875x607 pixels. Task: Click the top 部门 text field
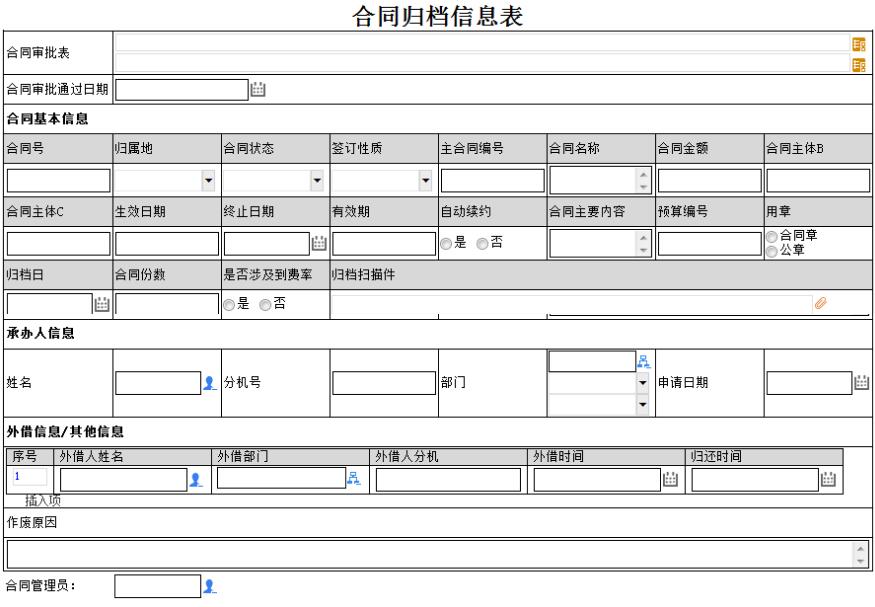(592, 362)
